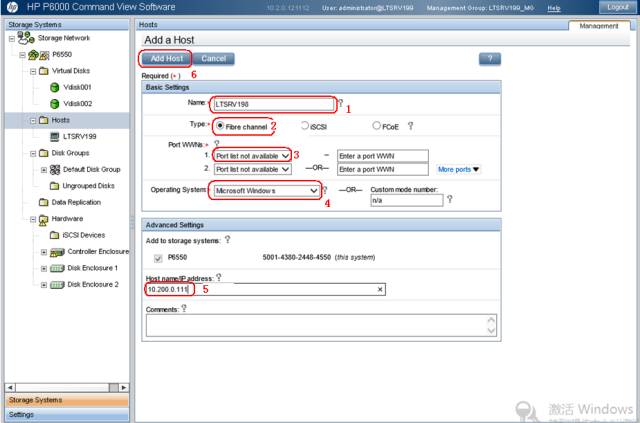Image resolution: width=640 pixels, height=423 pixels.
Task: Select the Storage Network icon
Action: pos(25,38)
